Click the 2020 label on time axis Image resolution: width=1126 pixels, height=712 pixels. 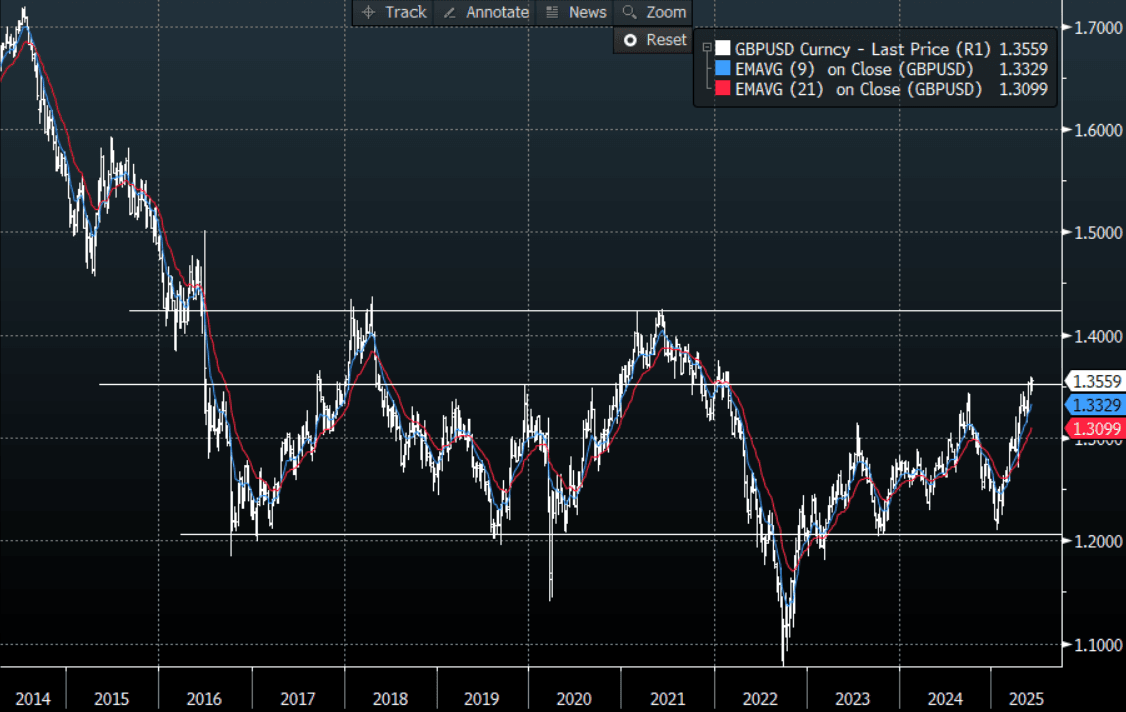[574, 699]
